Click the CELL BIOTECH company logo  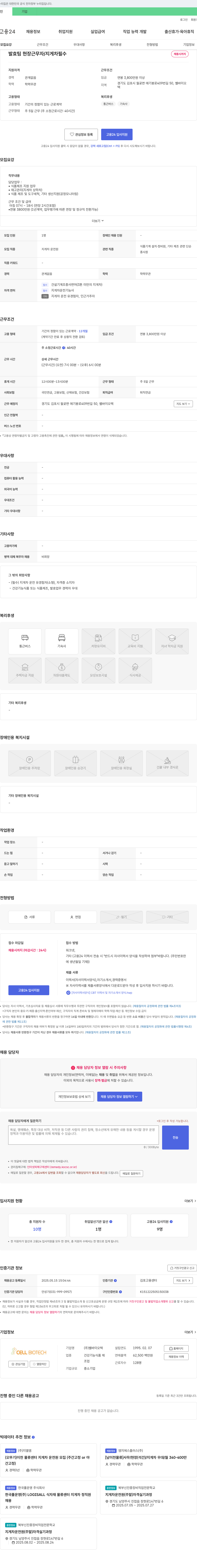coord(29,1351)
